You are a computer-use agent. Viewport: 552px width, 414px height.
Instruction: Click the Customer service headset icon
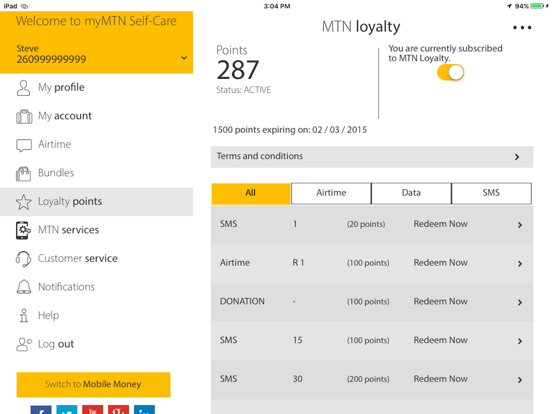point(23,259)
